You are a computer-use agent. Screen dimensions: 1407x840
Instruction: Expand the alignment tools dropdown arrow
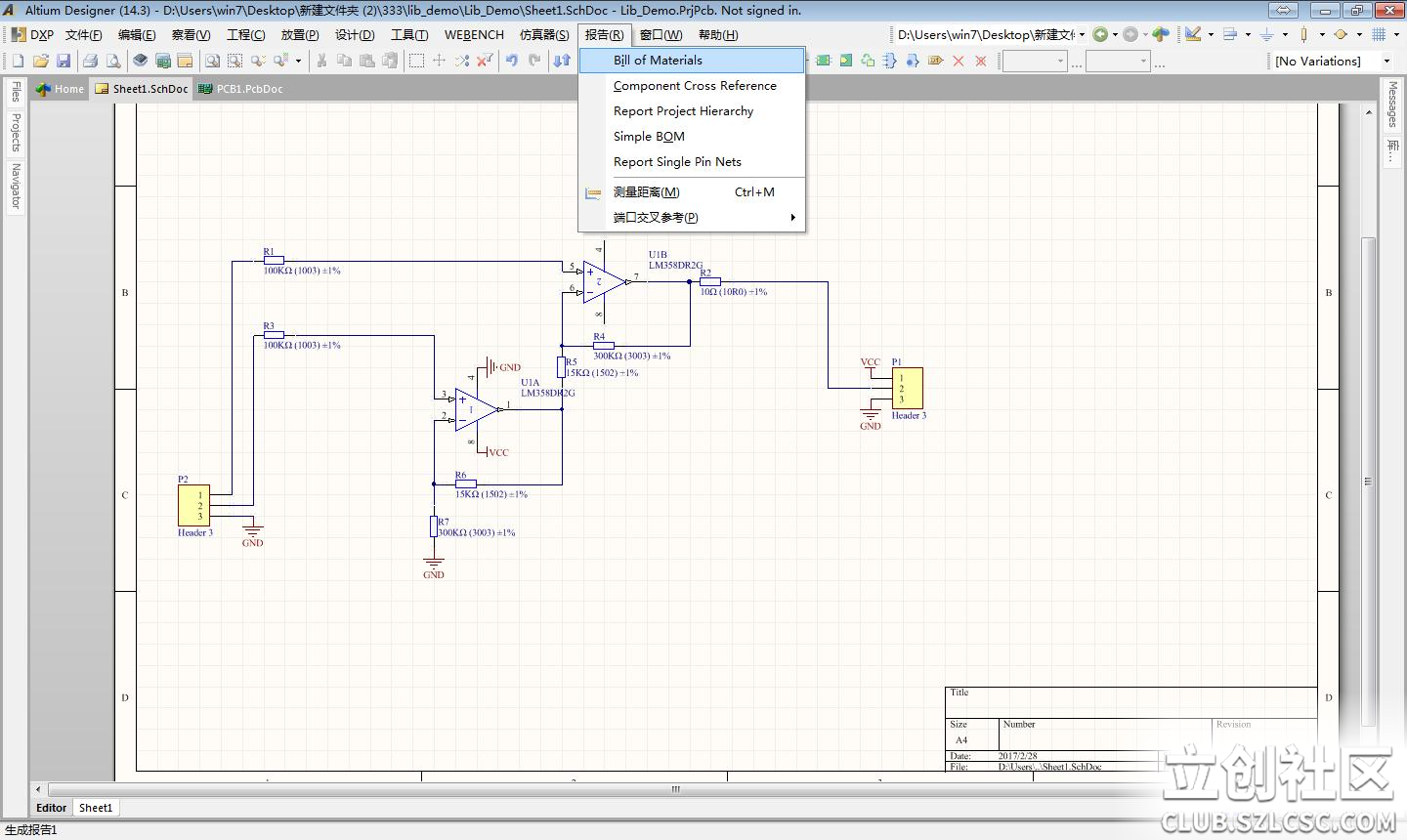pyautogui.click(x=1248, y=34)
